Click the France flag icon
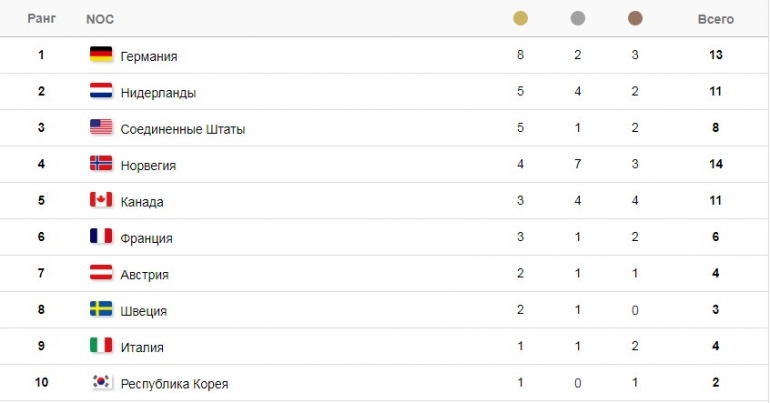Image resolution: width=770 pixels, height=403 pixels. tap(101, 236)
